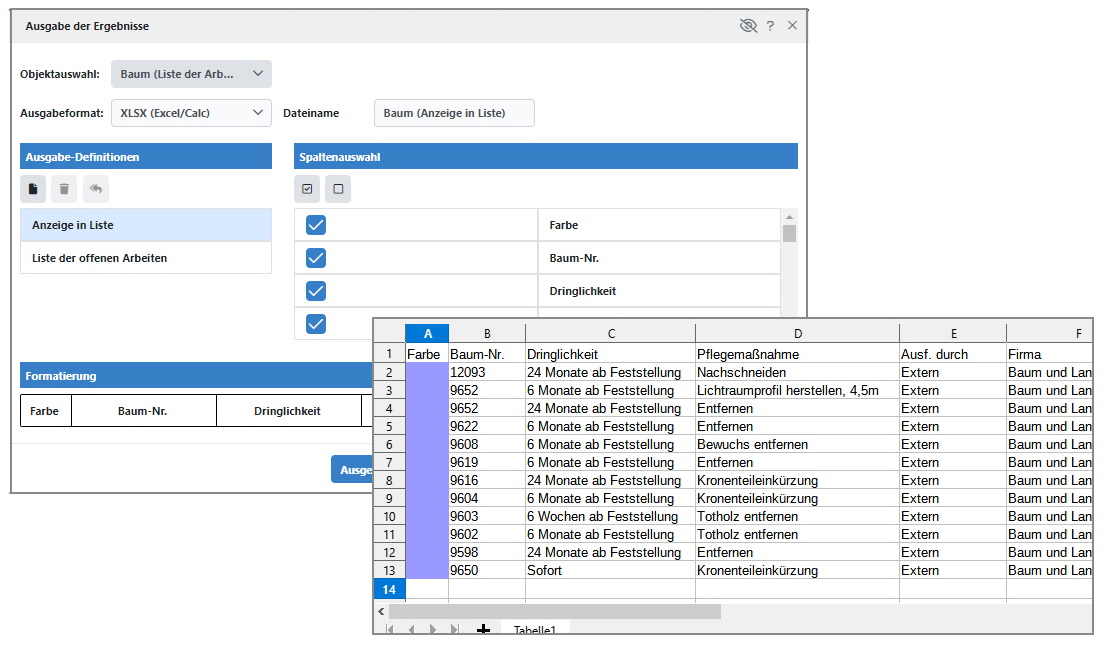
Task: Add a new sheet with the plus icon
Action: pos(483,629)
